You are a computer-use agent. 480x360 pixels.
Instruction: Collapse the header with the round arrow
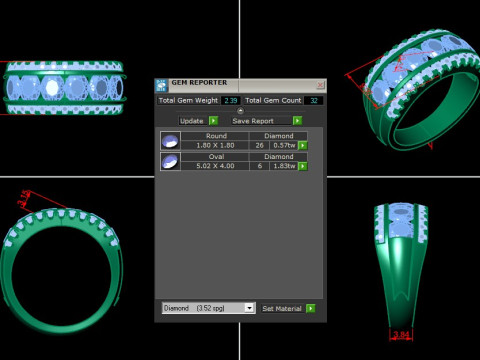(240, 111)
